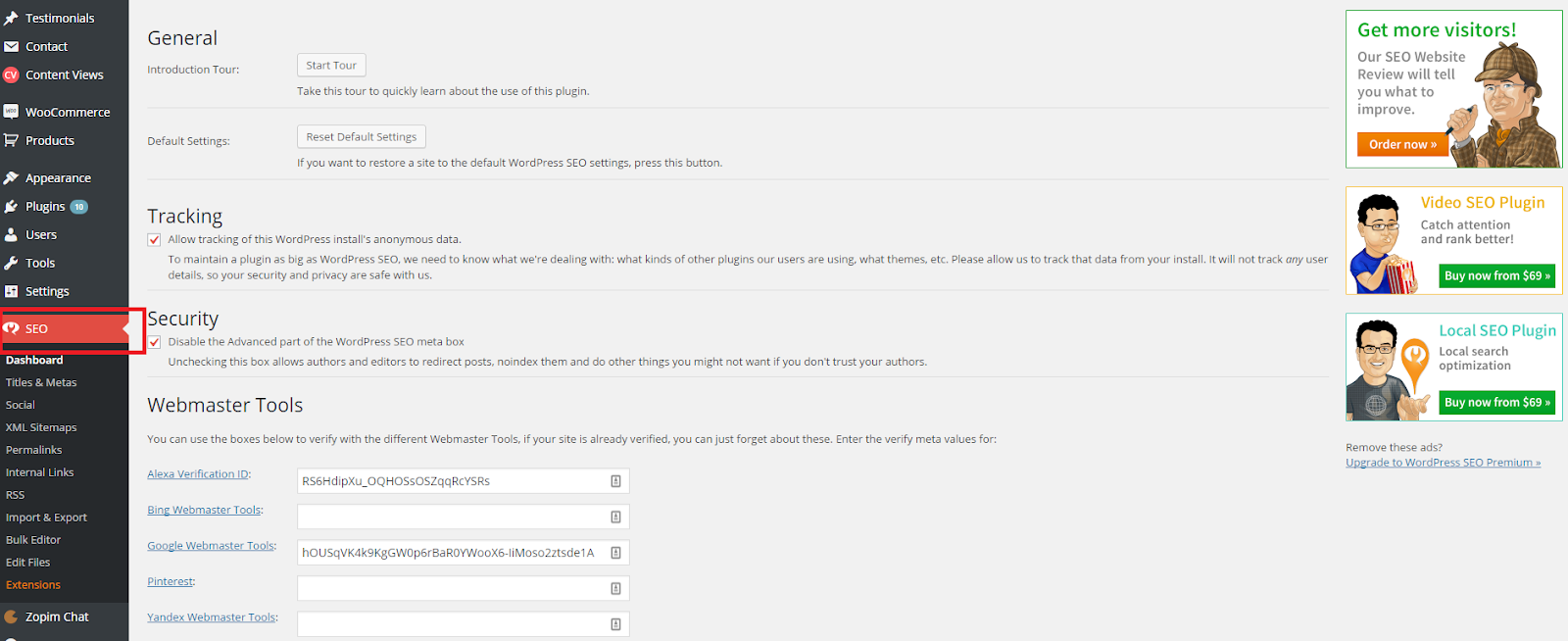Click the Content Views CV icon
This screenshot has width=1568, height=641.
pyautogui.click(x=11, y=74)
